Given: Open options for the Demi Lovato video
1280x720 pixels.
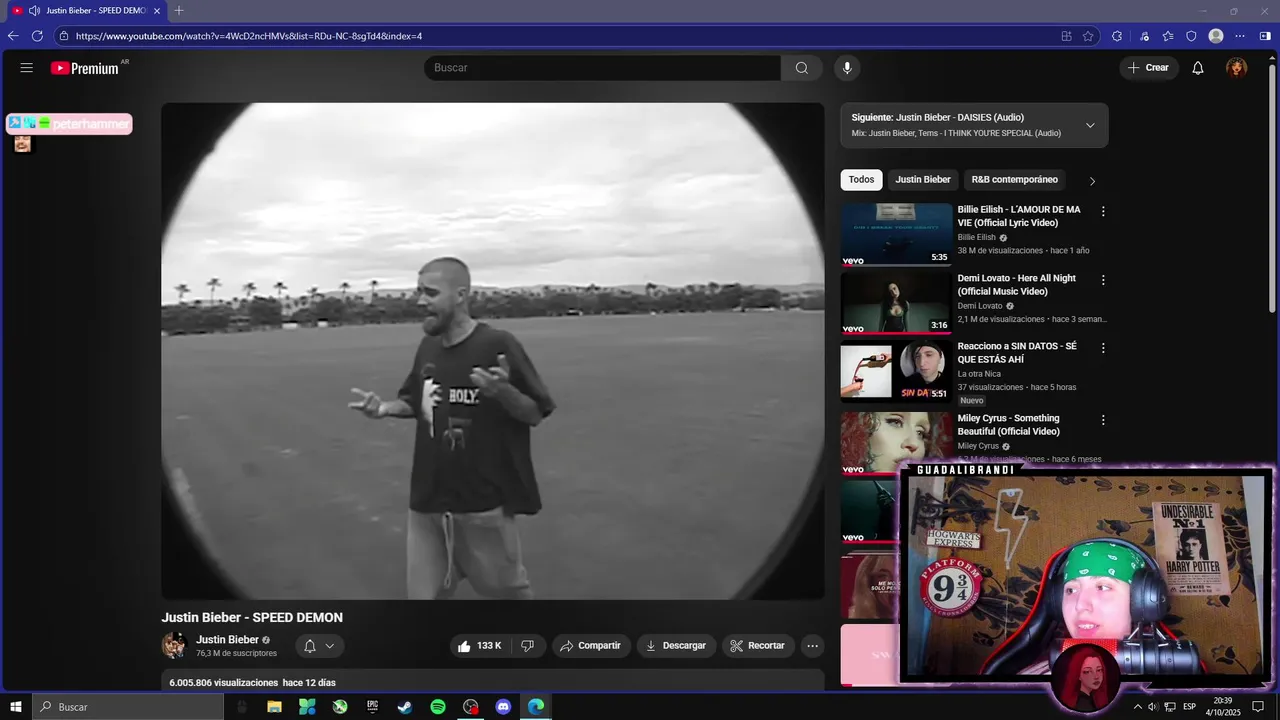Looking at the screenshot, I should [x=1103, y=280].
